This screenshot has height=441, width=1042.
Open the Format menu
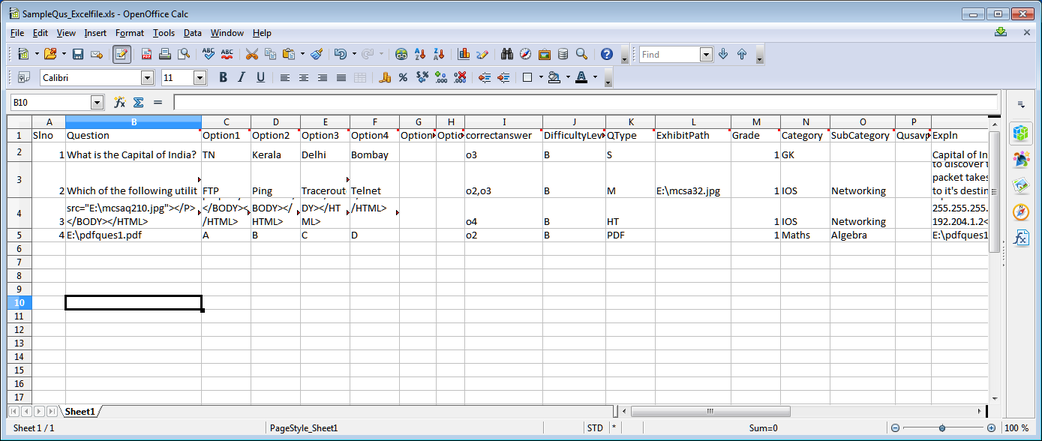129,33
